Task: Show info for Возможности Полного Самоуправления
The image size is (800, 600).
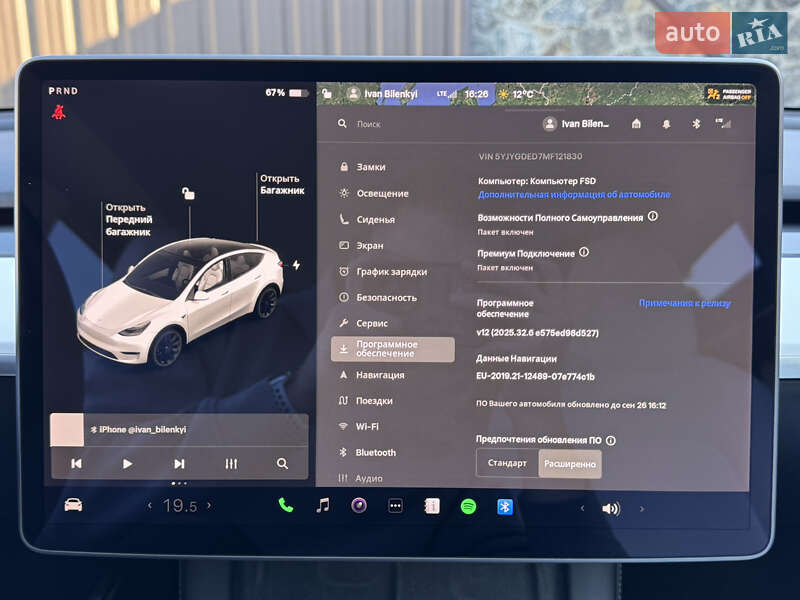Action: click(x=653, y=216)
